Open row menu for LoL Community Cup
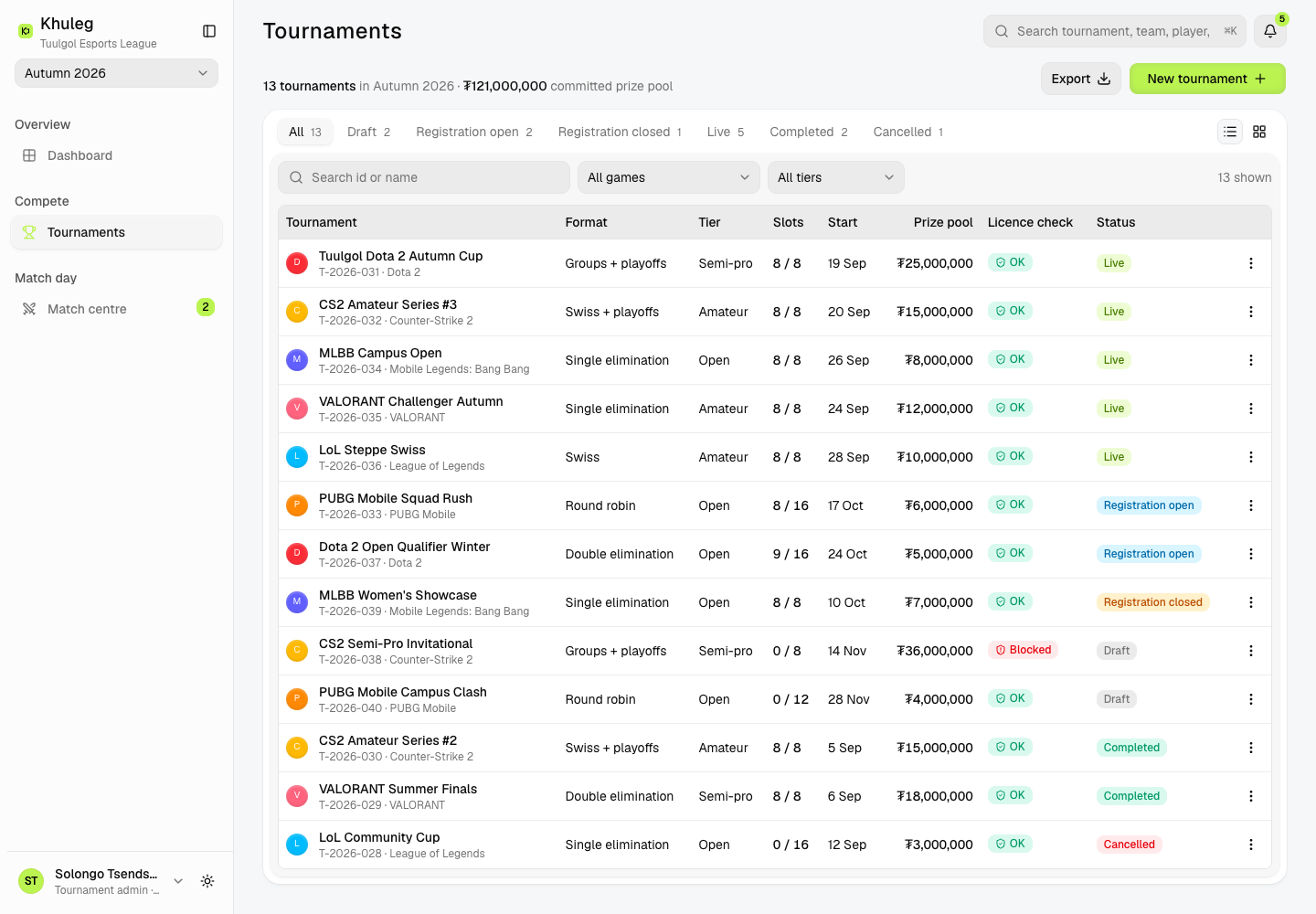 [1251, 845]
